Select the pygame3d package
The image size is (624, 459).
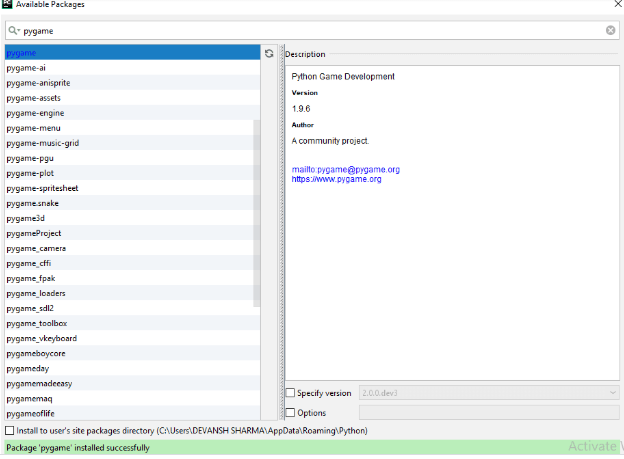133,218
